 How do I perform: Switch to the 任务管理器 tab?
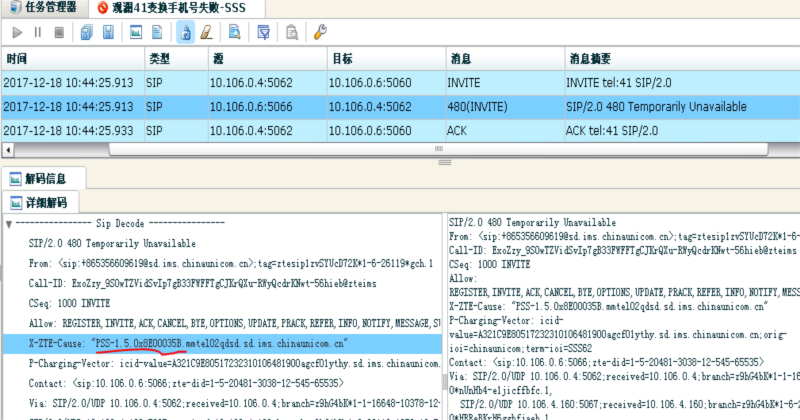(x=44, y=8)
